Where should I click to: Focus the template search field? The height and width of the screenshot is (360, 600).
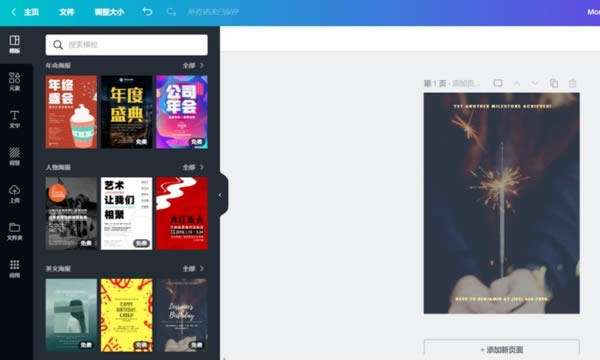127,45
